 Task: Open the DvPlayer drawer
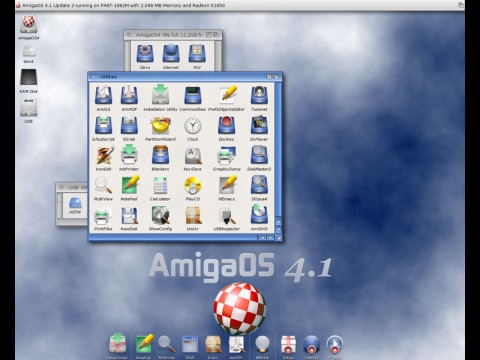click(259, 125)
